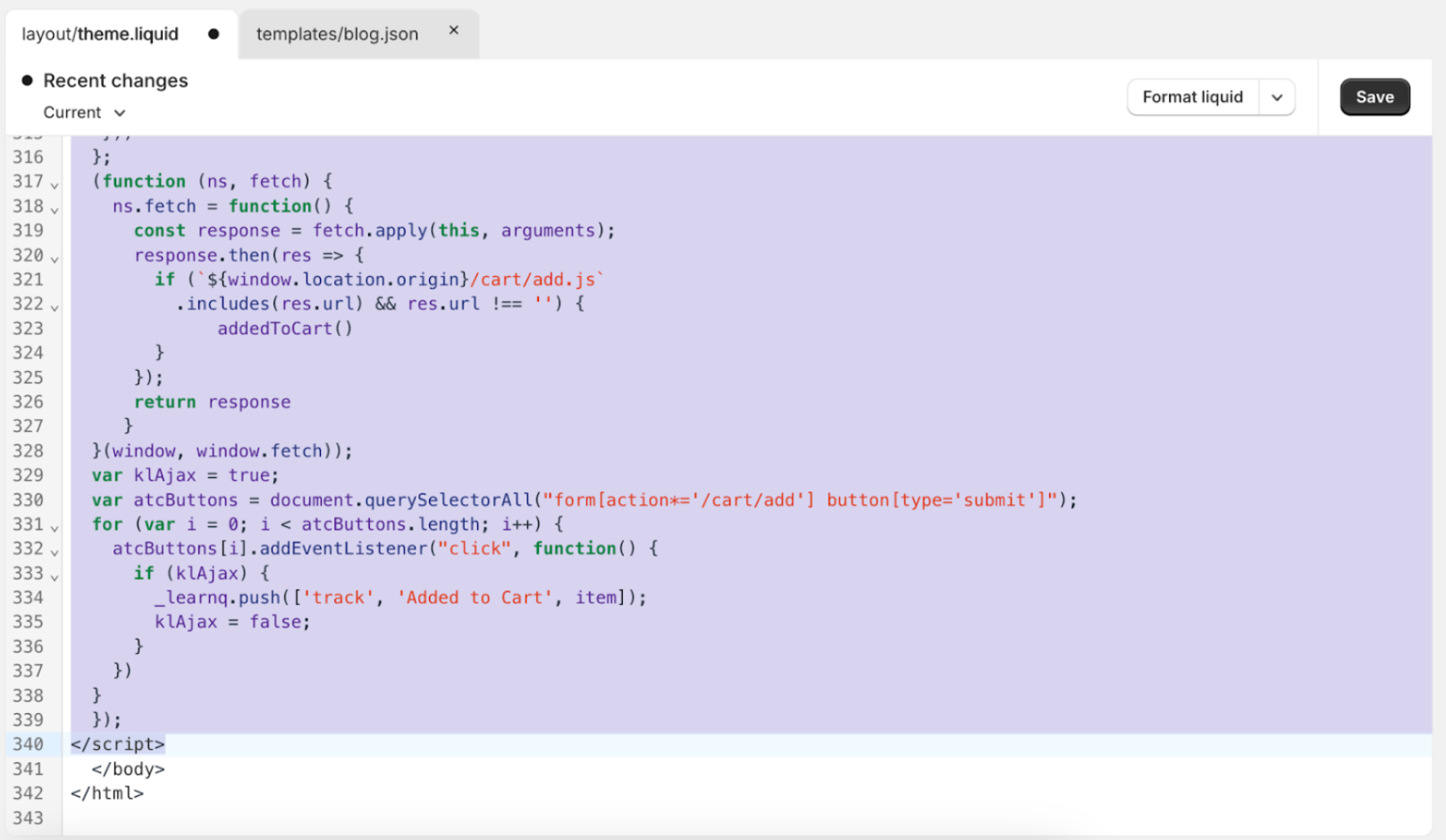Collapse the for loop at line 331
Viewport: 1446px width, 840px height.
point(55,527)
